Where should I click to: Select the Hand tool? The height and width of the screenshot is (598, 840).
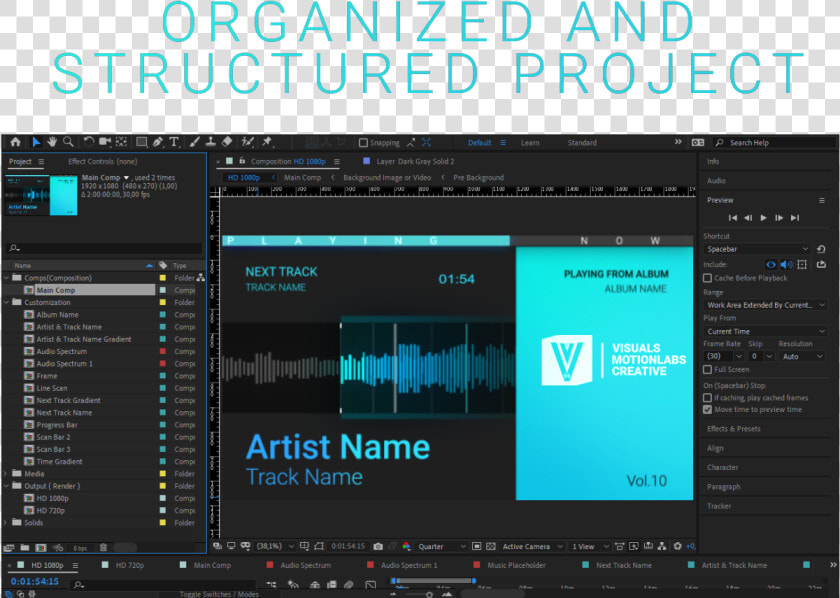click(x=52, y=142)
